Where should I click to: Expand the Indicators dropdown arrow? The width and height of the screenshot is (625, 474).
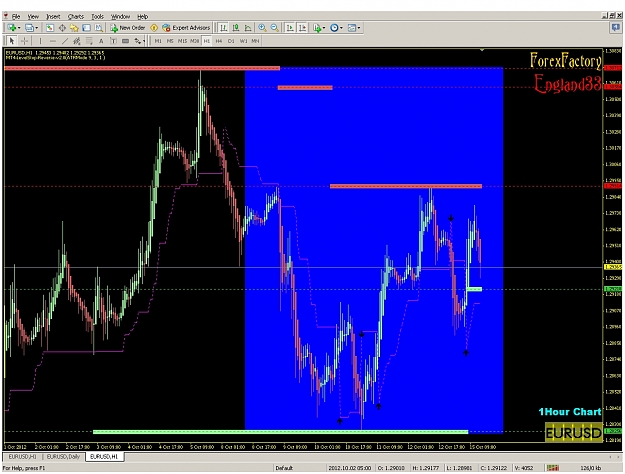(324, 28)
